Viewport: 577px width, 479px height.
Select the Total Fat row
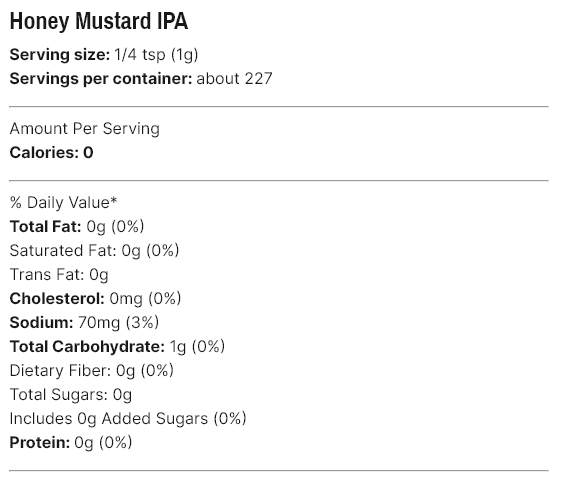point(77,227)
